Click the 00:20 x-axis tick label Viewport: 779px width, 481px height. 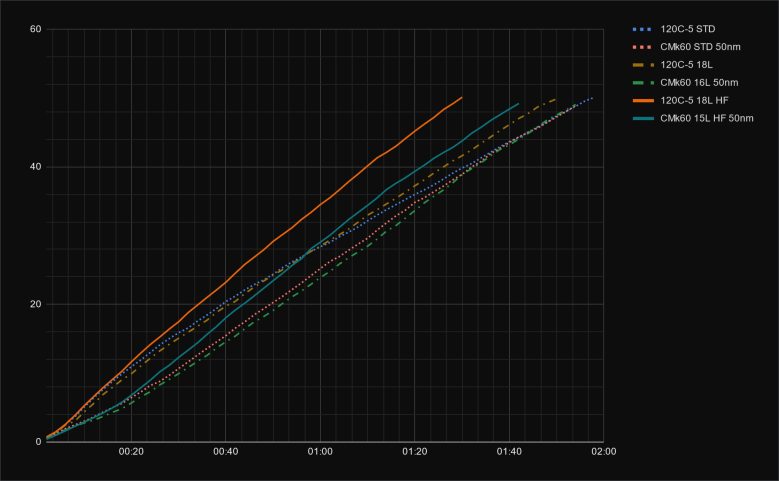[131, 452]
